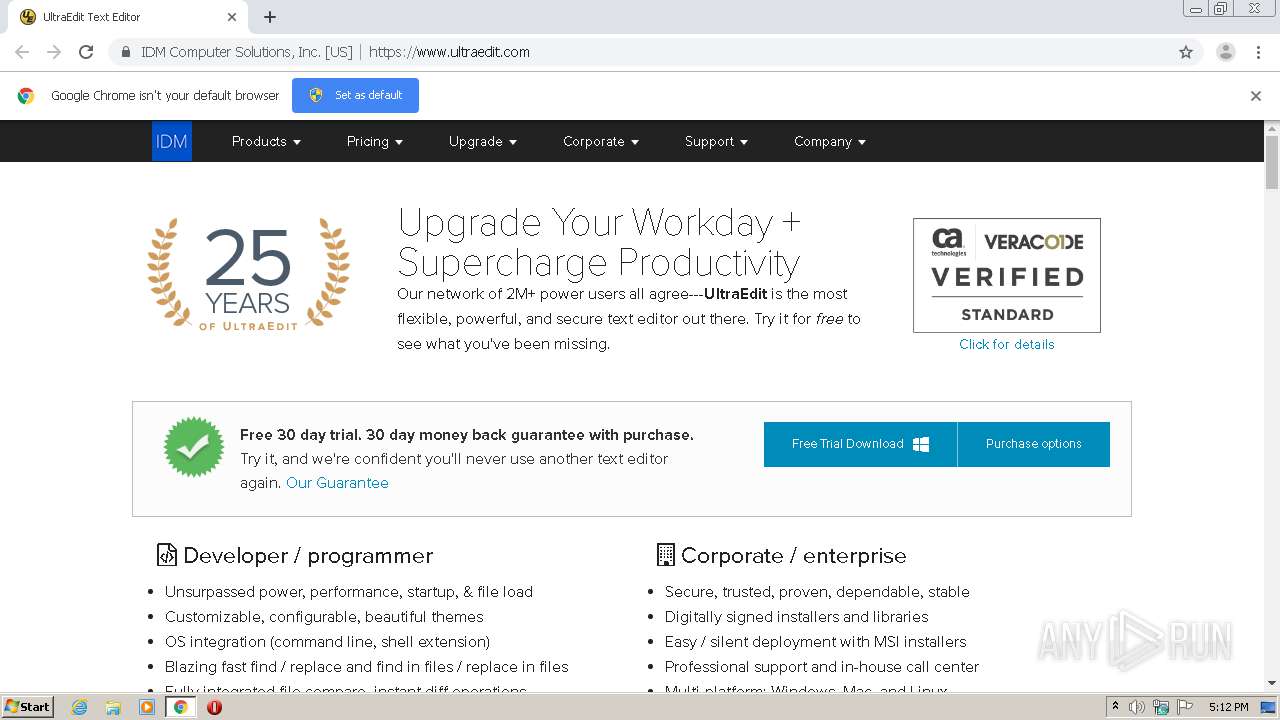
Task: Click the volume speaker tray icon
Action: point(1137,707)
